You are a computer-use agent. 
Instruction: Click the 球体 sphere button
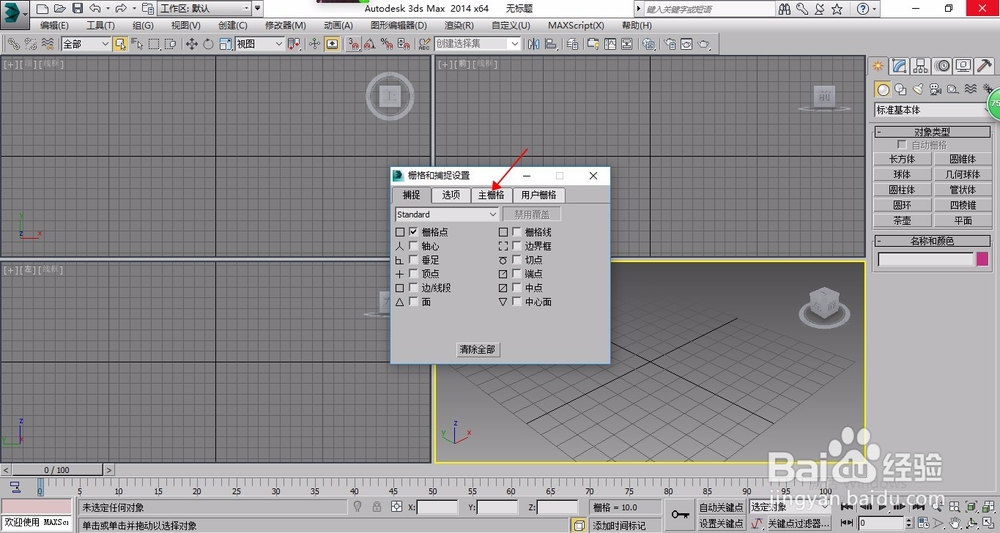point(902,174)
